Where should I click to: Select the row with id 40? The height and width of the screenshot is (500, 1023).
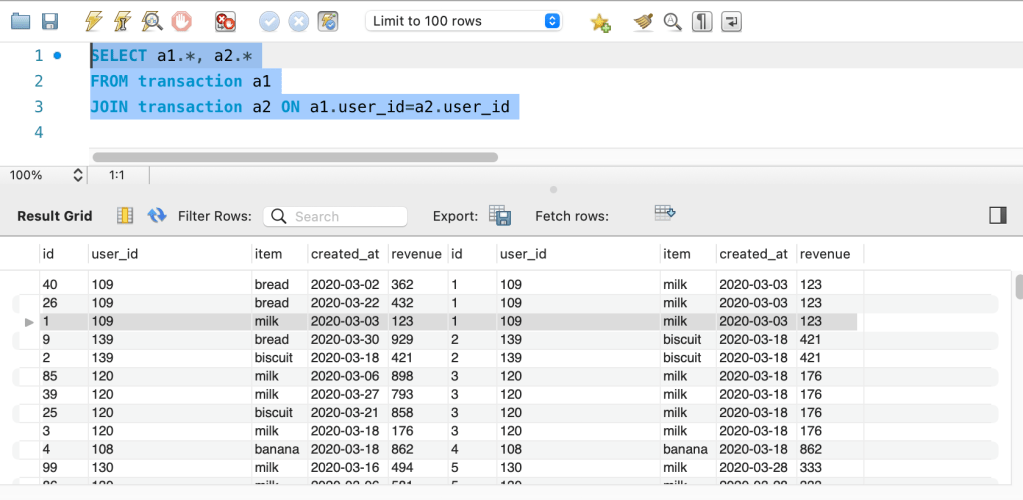[x=50, y=285]
